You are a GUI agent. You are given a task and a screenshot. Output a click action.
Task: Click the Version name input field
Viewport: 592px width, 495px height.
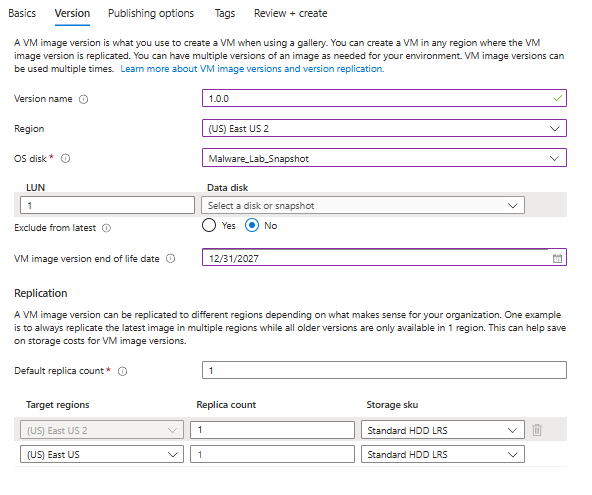(x=384, y=98)
